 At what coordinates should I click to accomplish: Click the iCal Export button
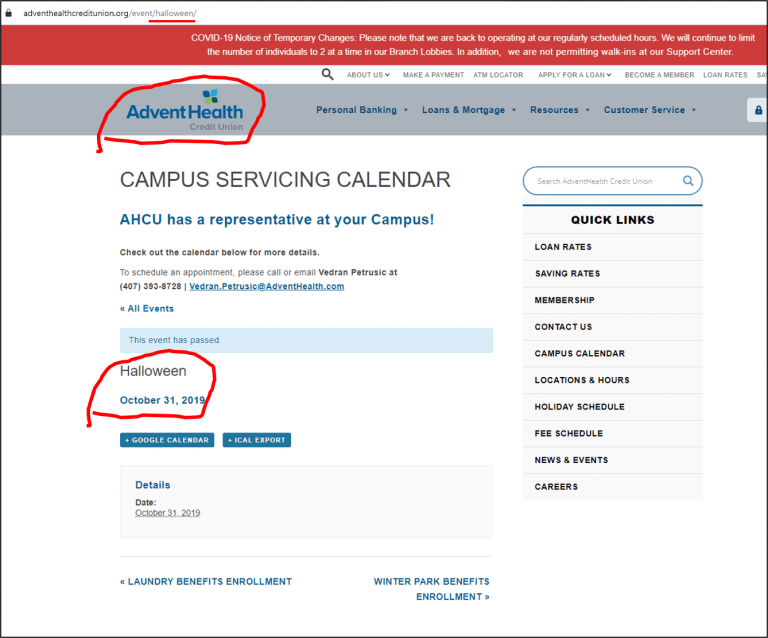pyautogui.click(x=257, y=440)
